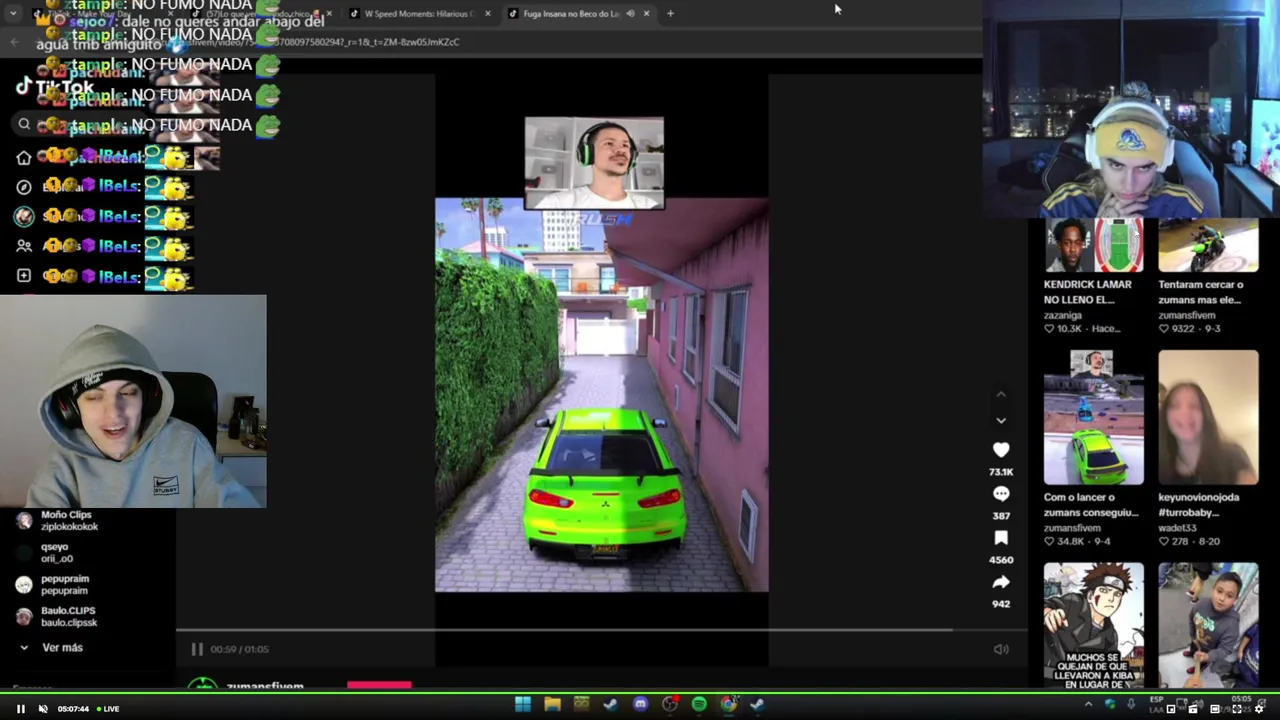Pause the TikTok video player
This screenshot has width=1280, height=720.
(197, 649)
